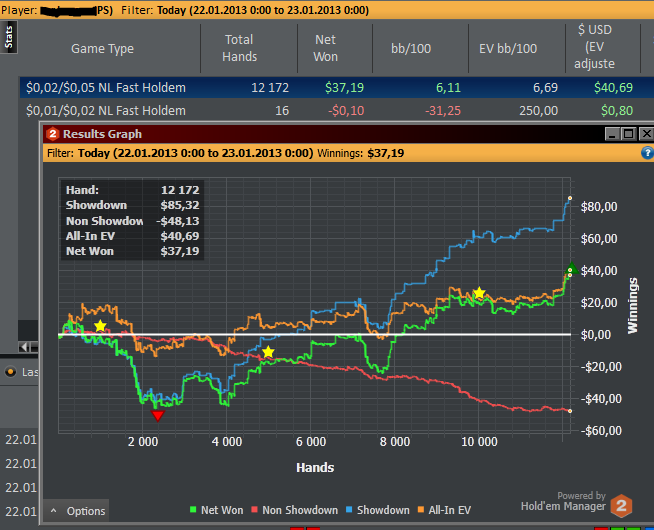Sort by the Game Type column header
Screen dimensions: 654x530
pyautogui.click(x=102, y=49)
